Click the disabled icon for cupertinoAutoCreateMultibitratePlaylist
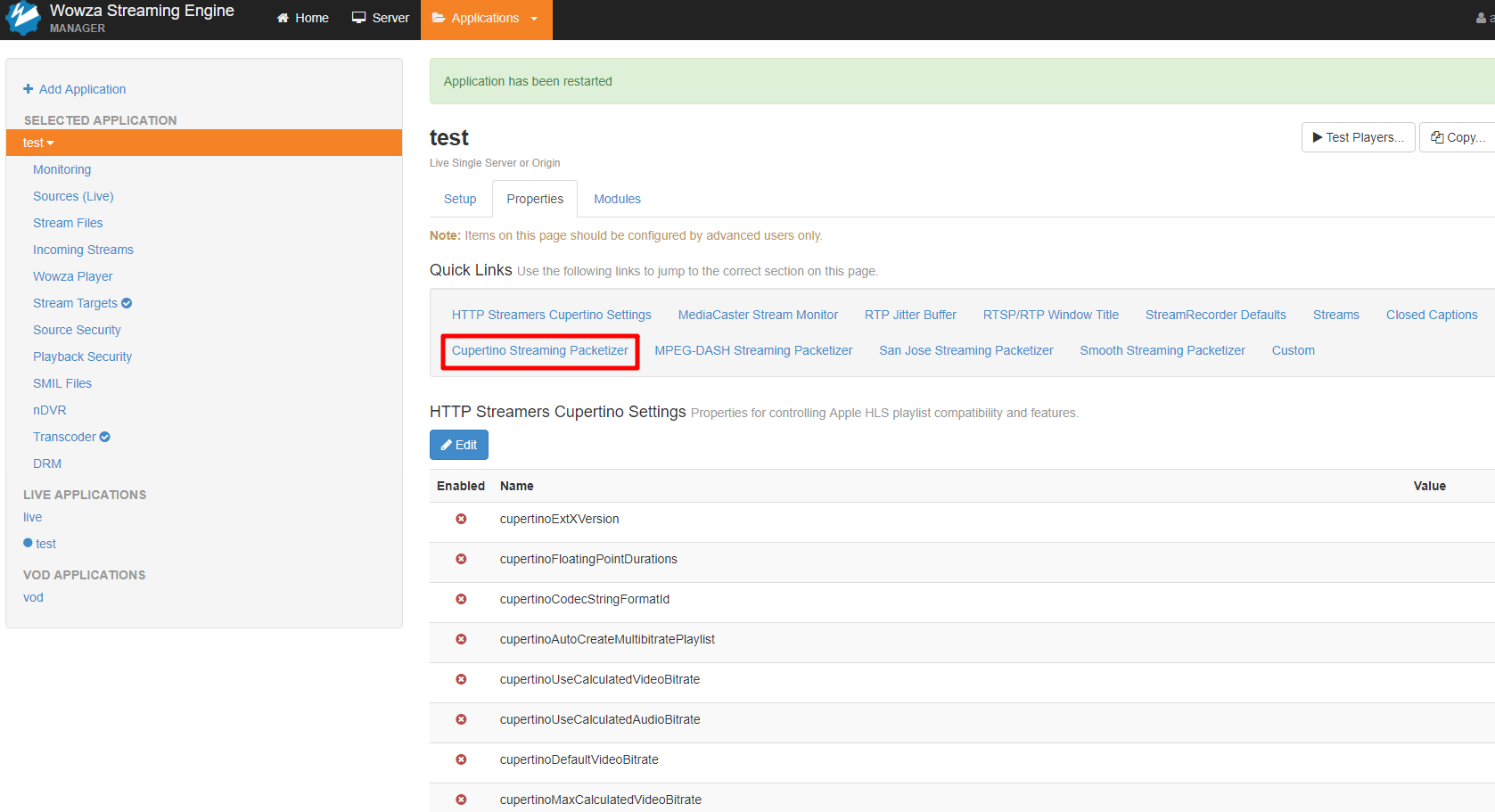The height and width of the screenshot is (812, 1495). [461, 639]
